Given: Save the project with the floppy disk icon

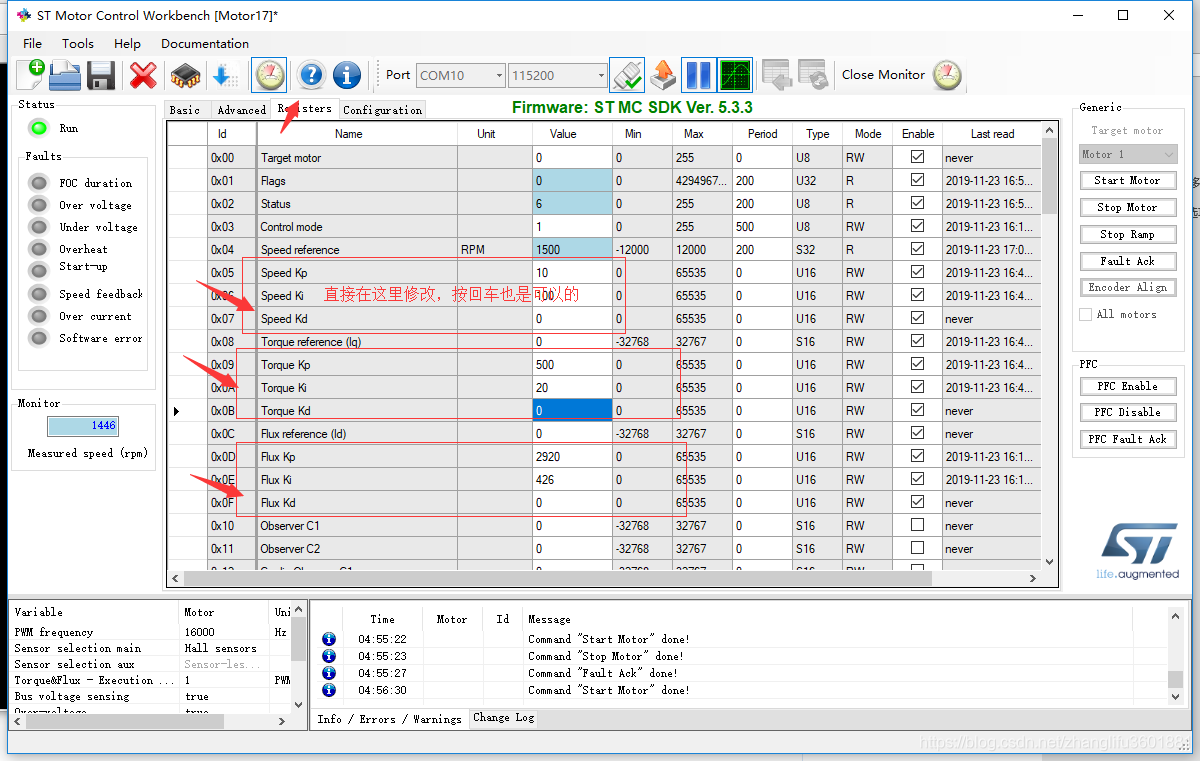Looking at the screenshot, I should pyautogui.click(x=101, y=75).
